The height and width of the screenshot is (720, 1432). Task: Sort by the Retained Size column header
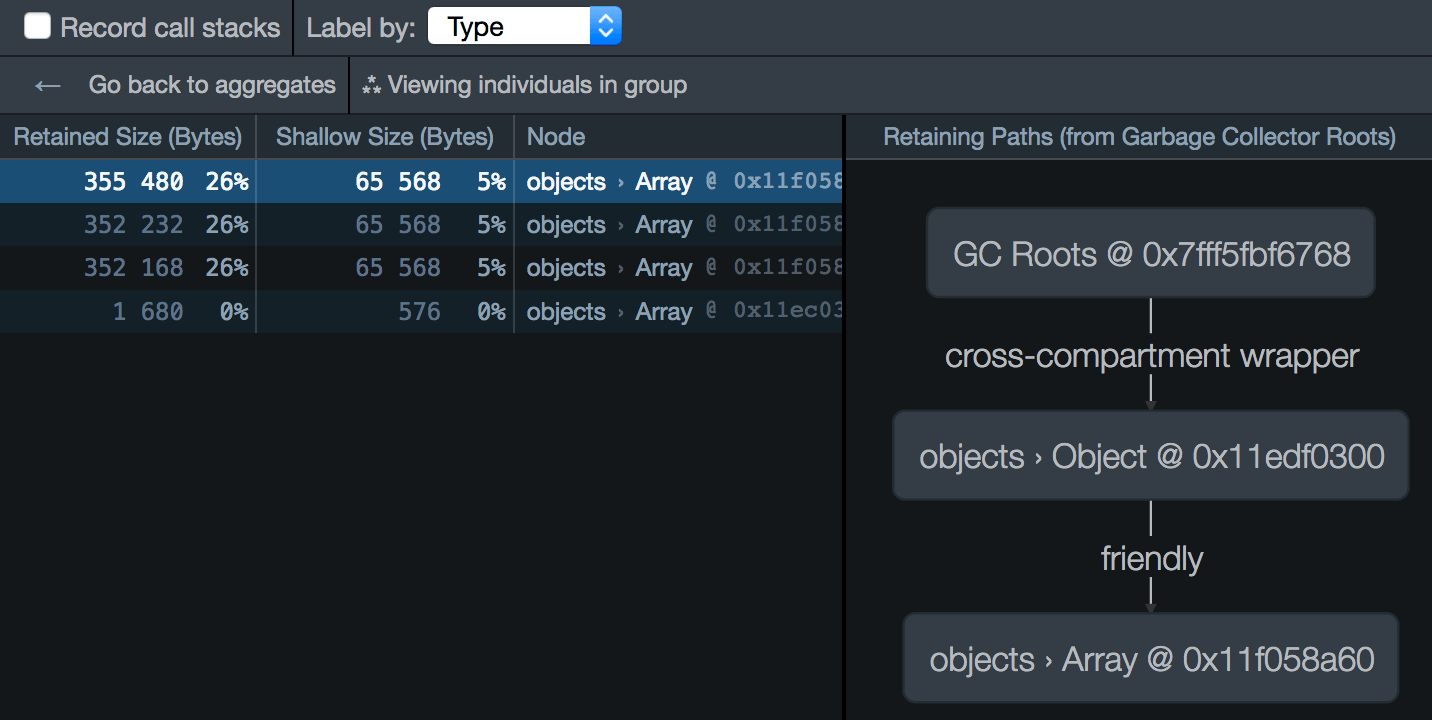pyautogui.click(x=128, y=136)
